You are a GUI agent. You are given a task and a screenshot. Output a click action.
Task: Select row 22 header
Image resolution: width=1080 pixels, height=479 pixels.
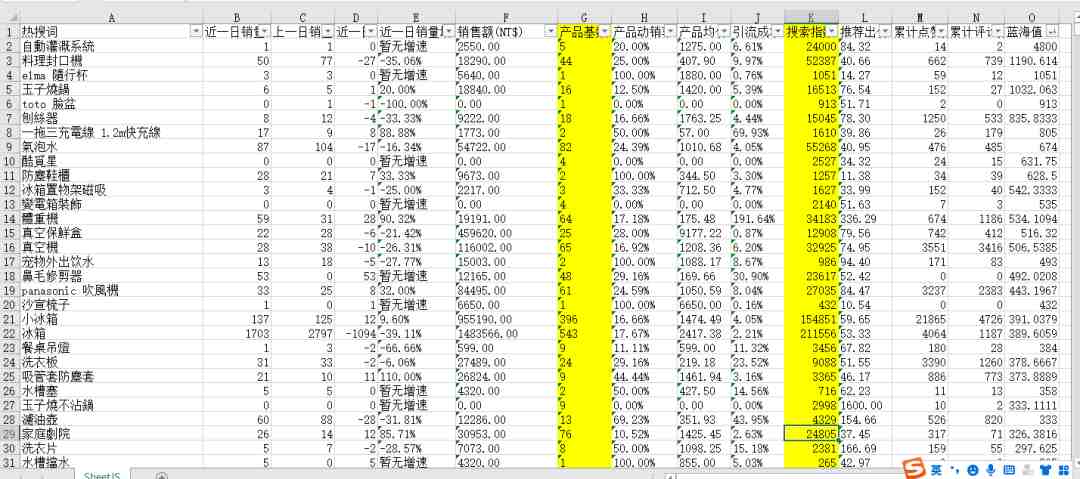(10, 332)
